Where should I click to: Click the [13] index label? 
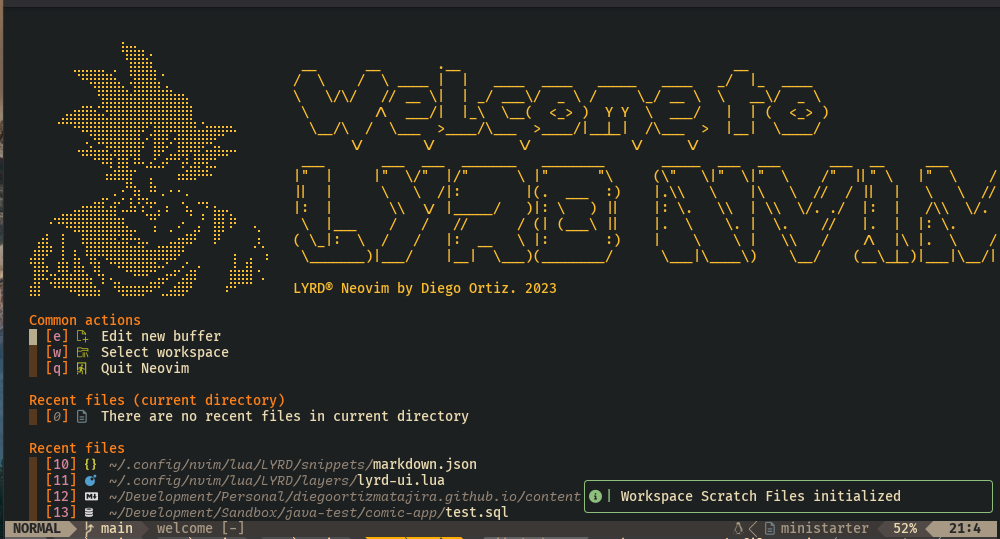(61, 512)
